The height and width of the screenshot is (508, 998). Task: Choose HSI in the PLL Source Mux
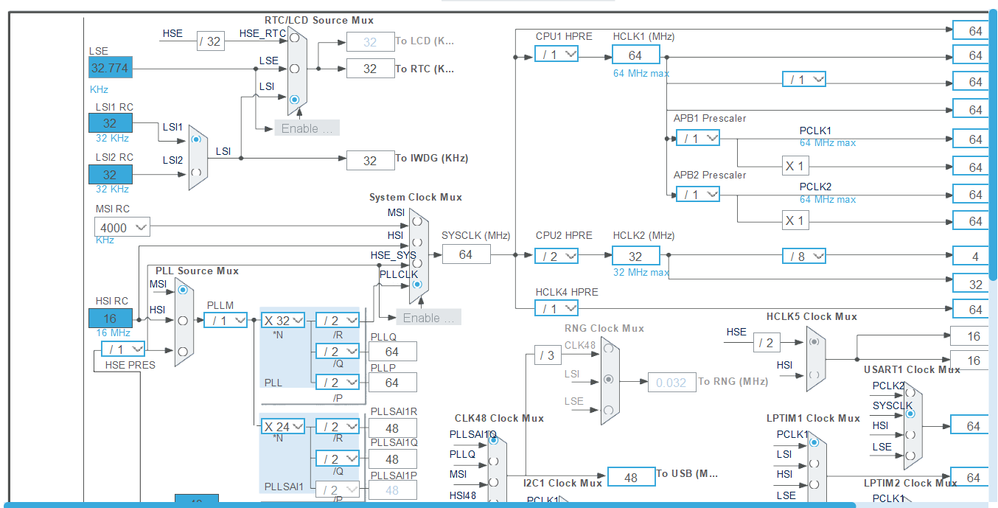(x=183, y=320)
